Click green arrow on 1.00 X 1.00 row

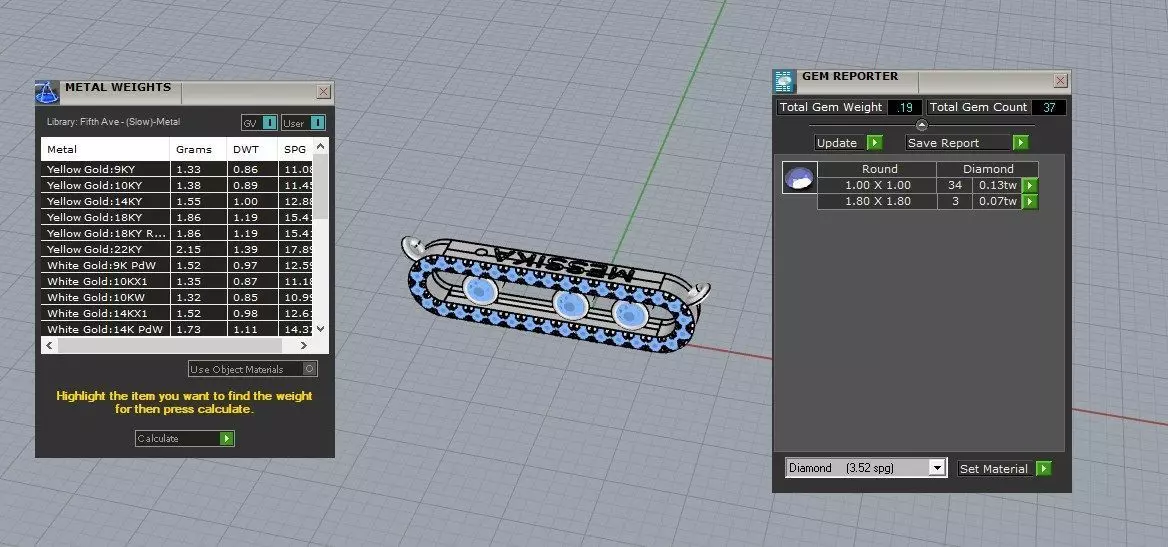[1029, 186]
